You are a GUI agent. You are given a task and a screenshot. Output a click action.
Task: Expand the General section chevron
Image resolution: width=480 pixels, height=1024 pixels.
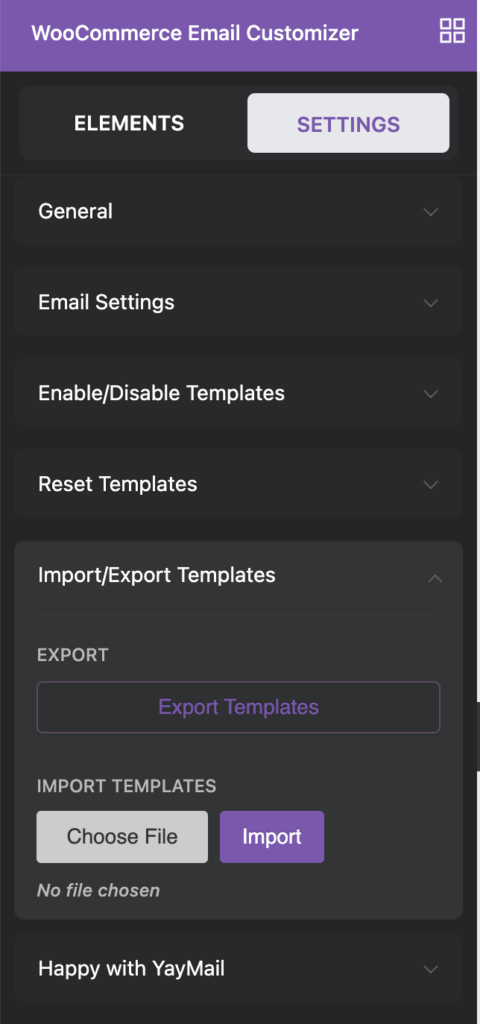pyautogui.click(x=430, y=212)
